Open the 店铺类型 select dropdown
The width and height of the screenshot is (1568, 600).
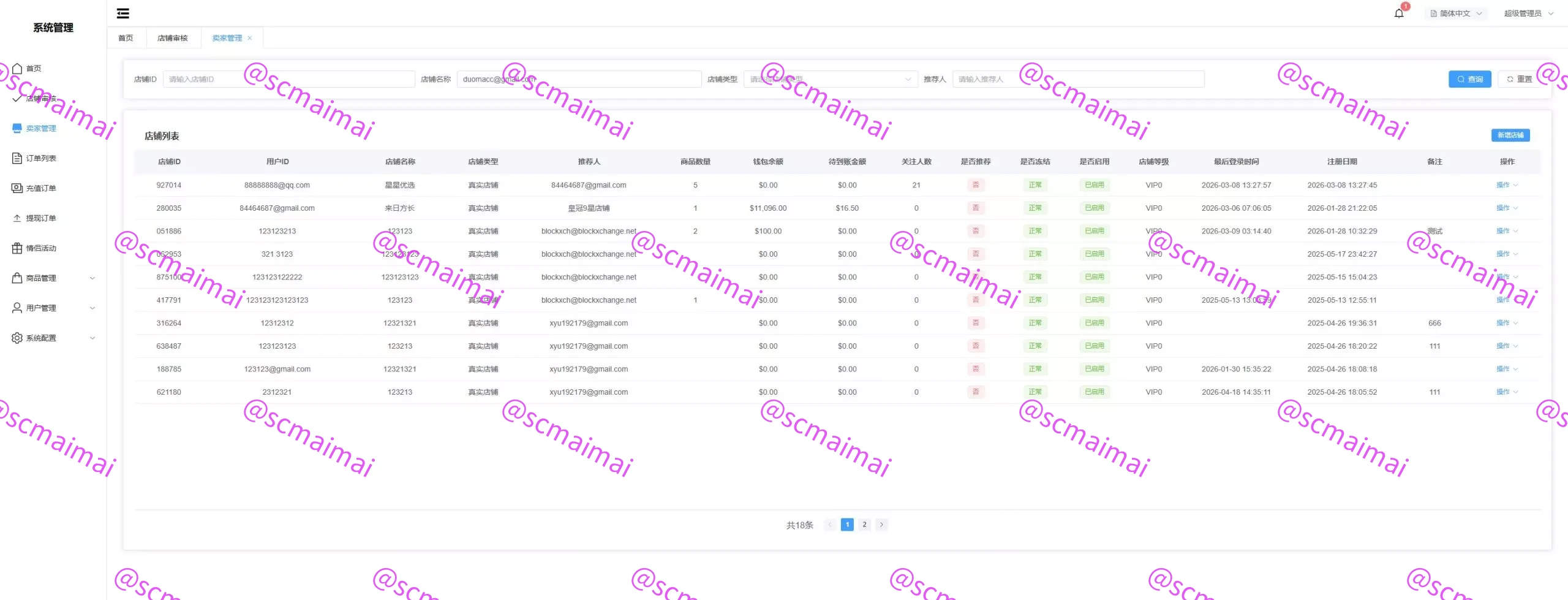point(831,79)
